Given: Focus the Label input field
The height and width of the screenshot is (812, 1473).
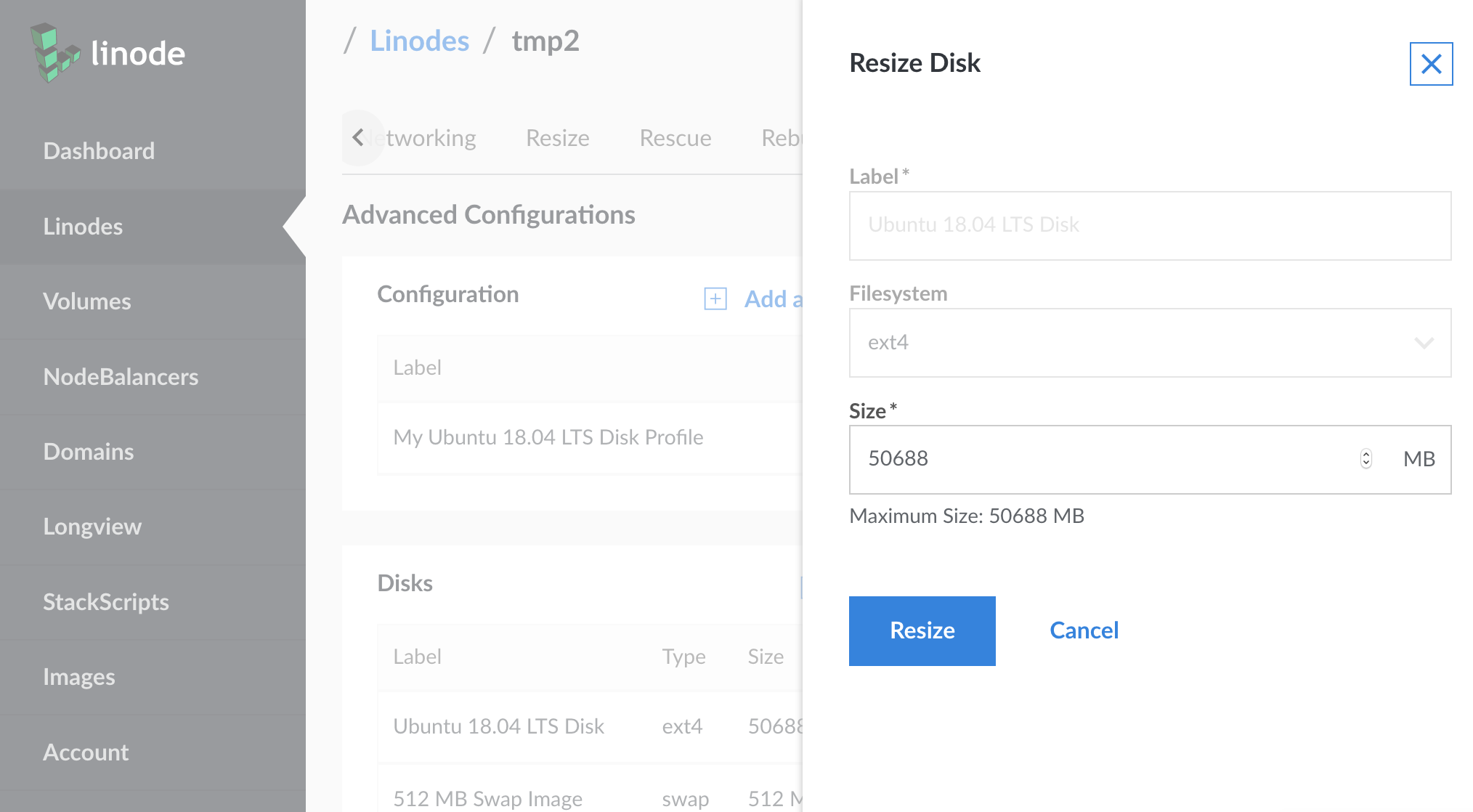Looking at the screenshot, I should (x=1150, y=226).
